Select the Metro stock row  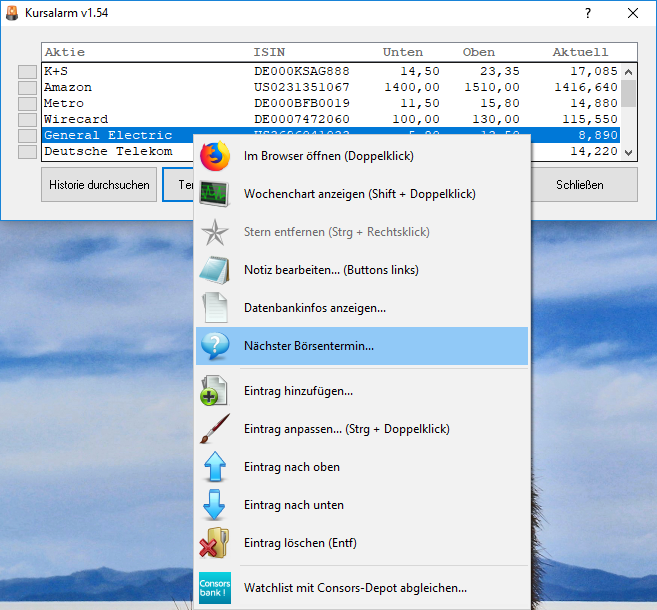click(x=331, y=103)
